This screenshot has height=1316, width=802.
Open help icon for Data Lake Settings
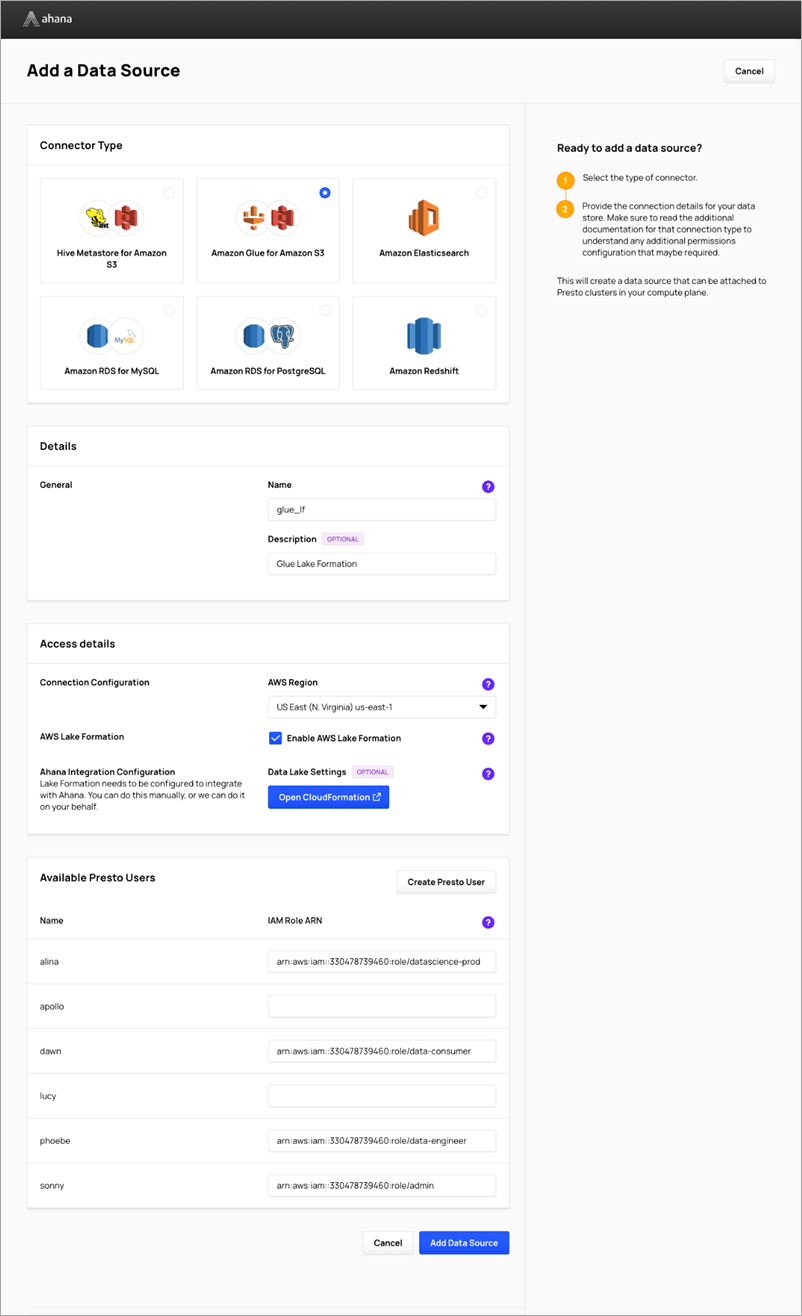(488, 774)
